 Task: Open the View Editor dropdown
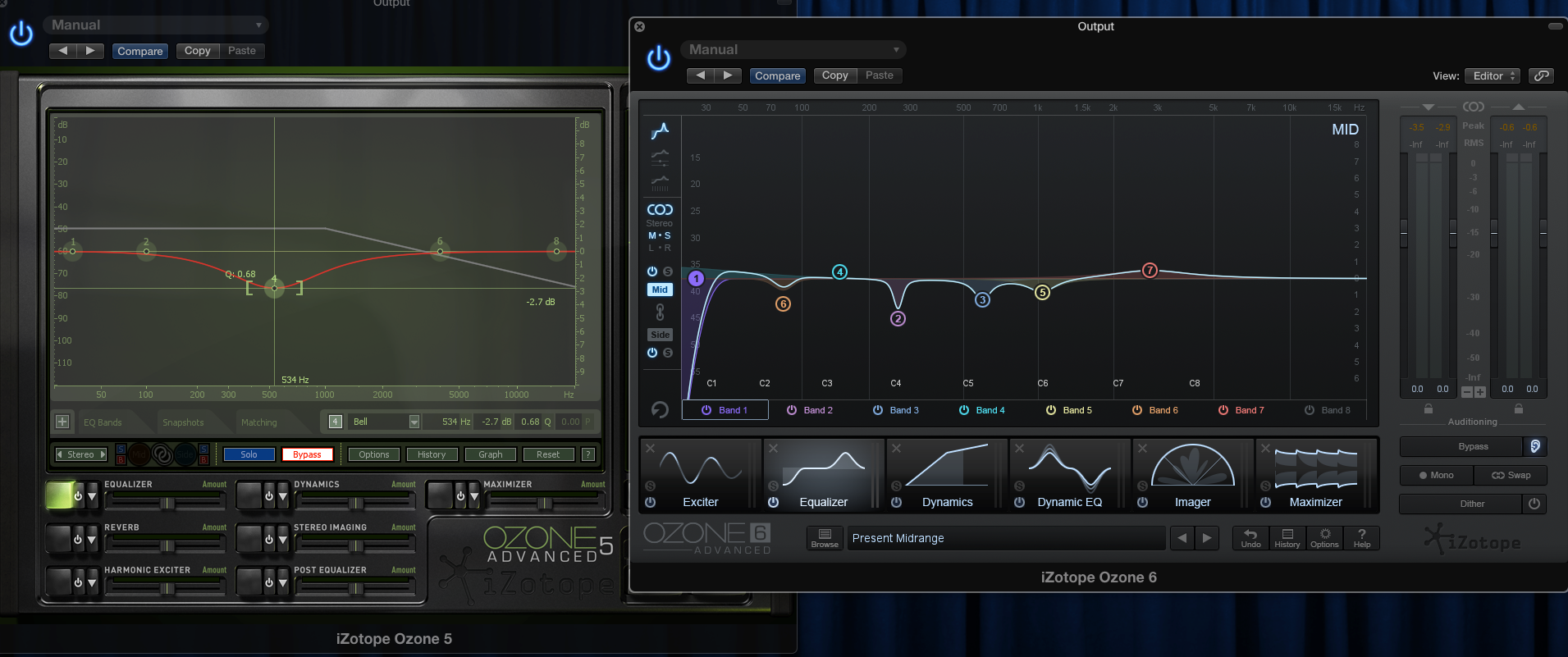(x=1493, y=75)
